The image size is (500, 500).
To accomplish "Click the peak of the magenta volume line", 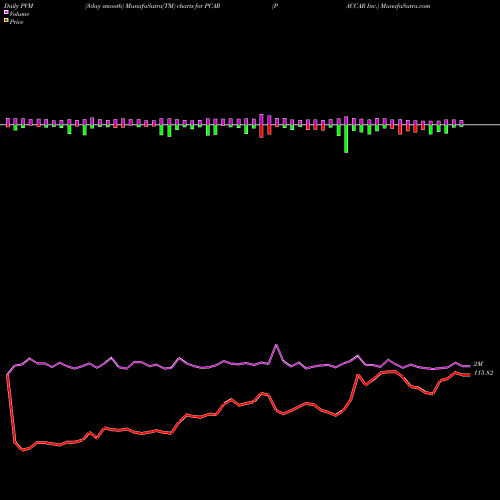I will click(x=276, y=345).
